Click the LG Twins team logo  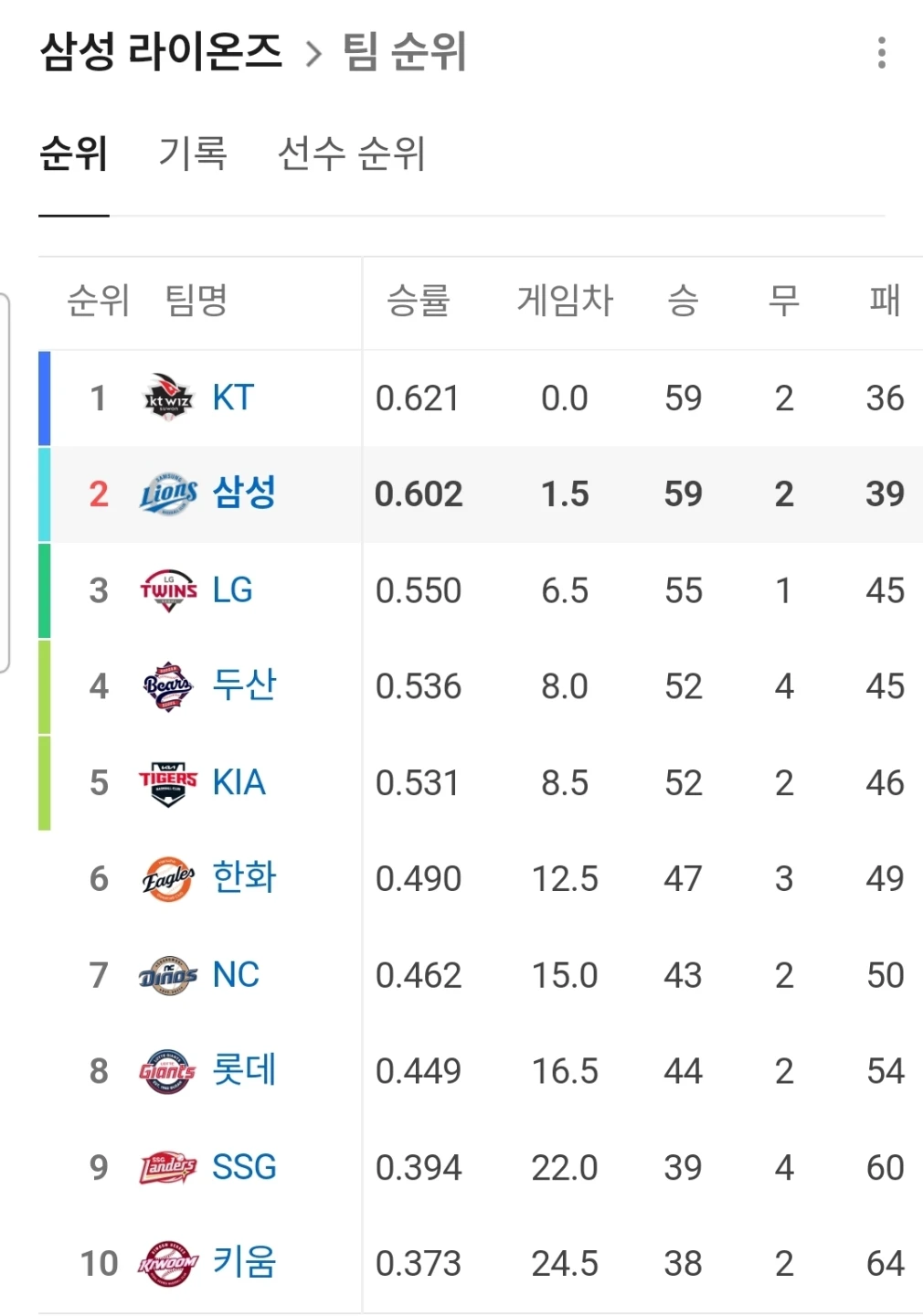[x=169, y=590]
